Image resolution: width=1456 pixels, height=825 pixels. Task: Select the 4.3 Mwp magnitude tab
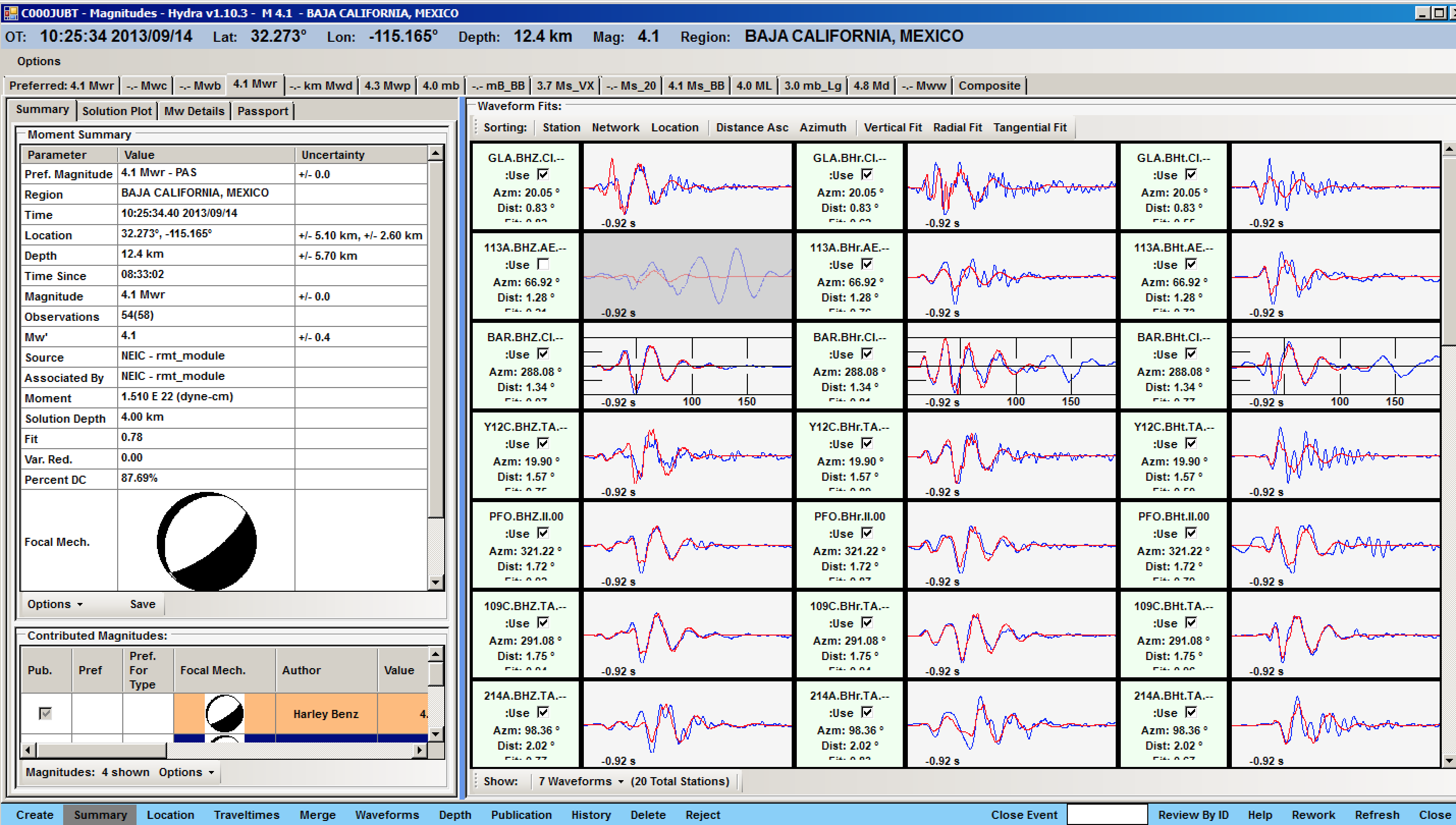387,86
